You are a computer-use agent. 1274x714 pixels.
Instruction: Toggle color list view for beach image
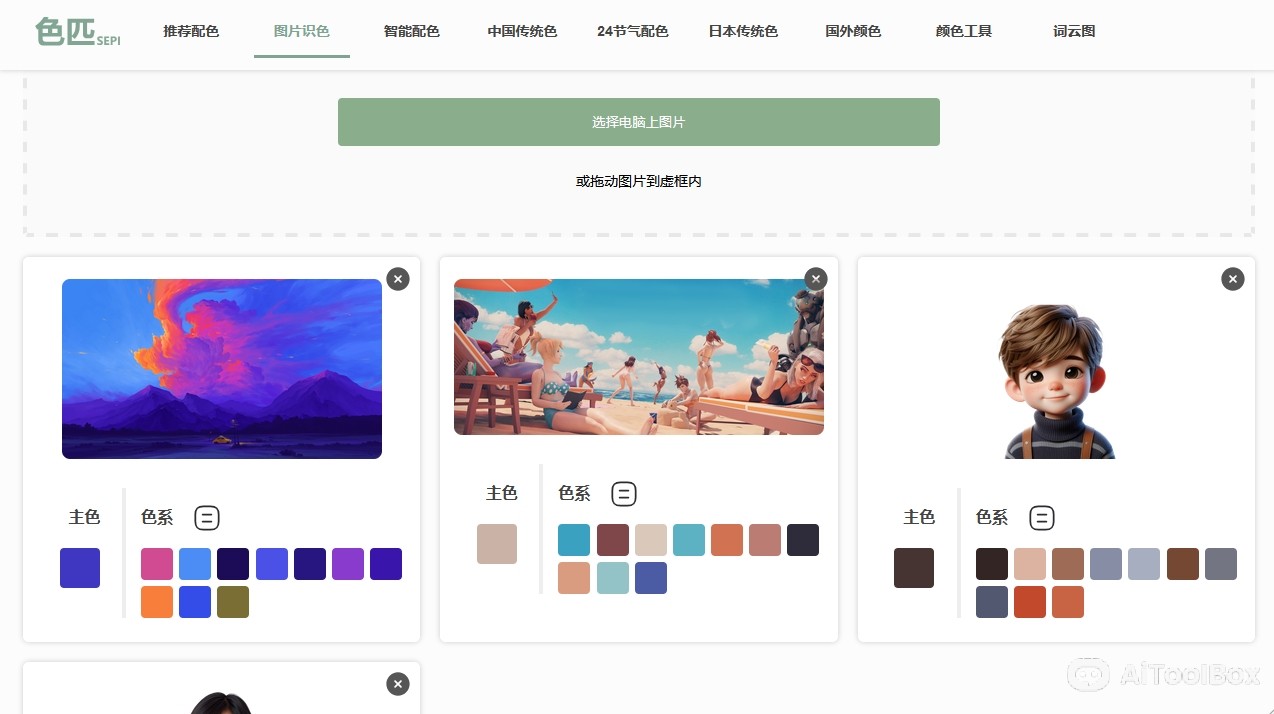click(624, 494)
